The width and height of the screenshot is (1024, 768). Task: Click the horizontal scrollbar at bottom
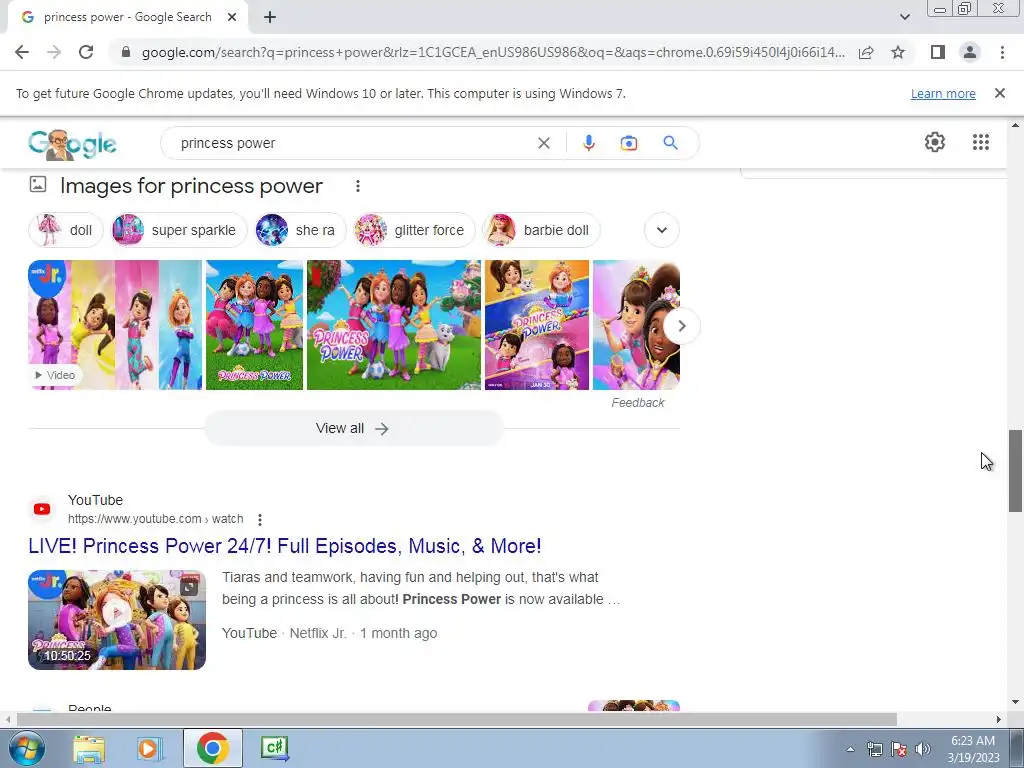click(456, 719)
